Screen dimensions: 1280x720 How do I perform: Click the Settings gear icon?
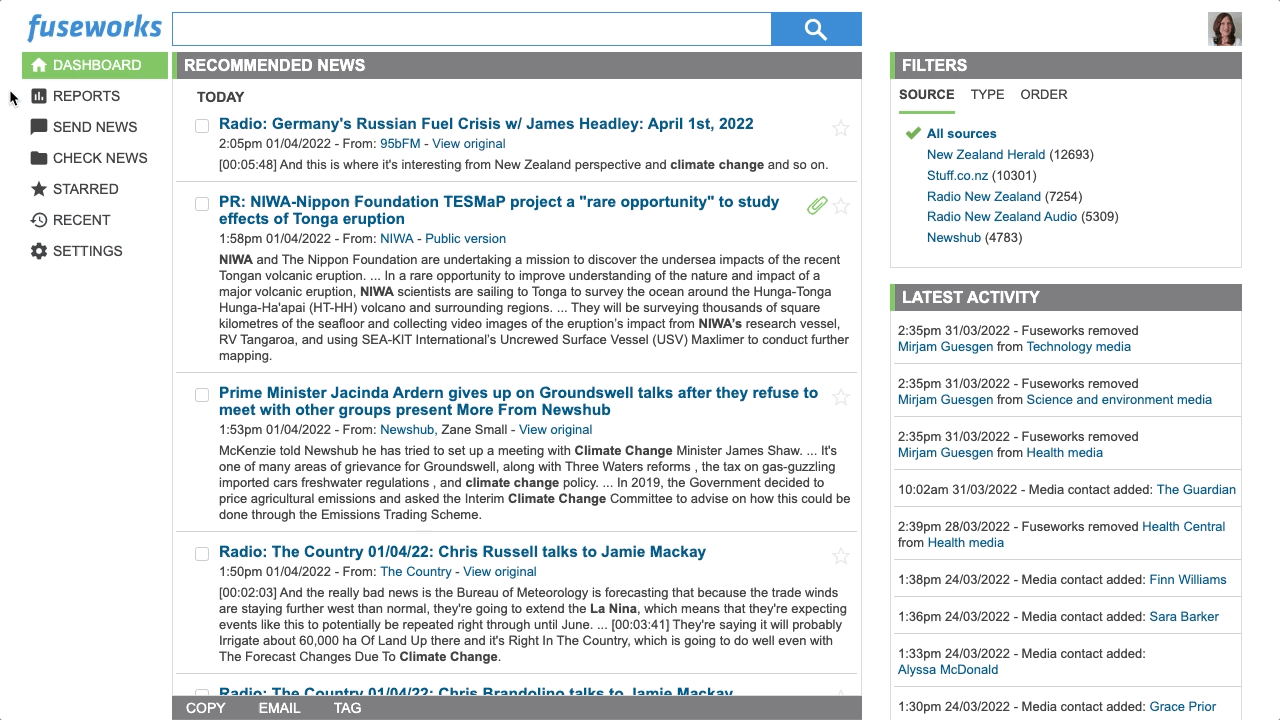(39, 251)
